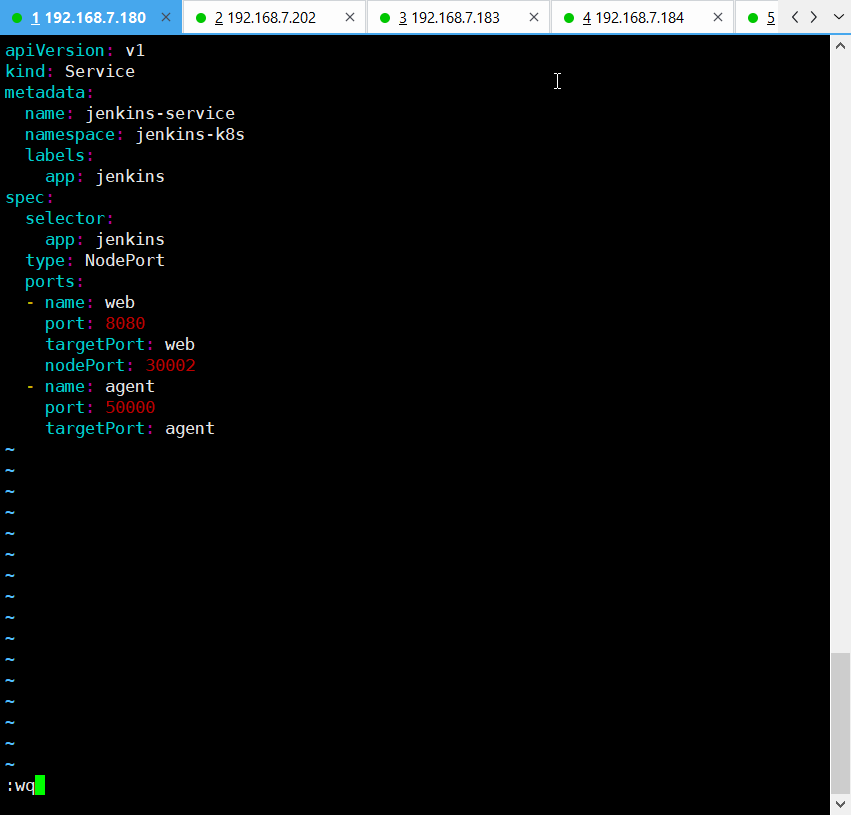Click green status dot on 192.168.7.180 tab
Viewport: 851px width, 815px height.
click(x=17, y=18)
